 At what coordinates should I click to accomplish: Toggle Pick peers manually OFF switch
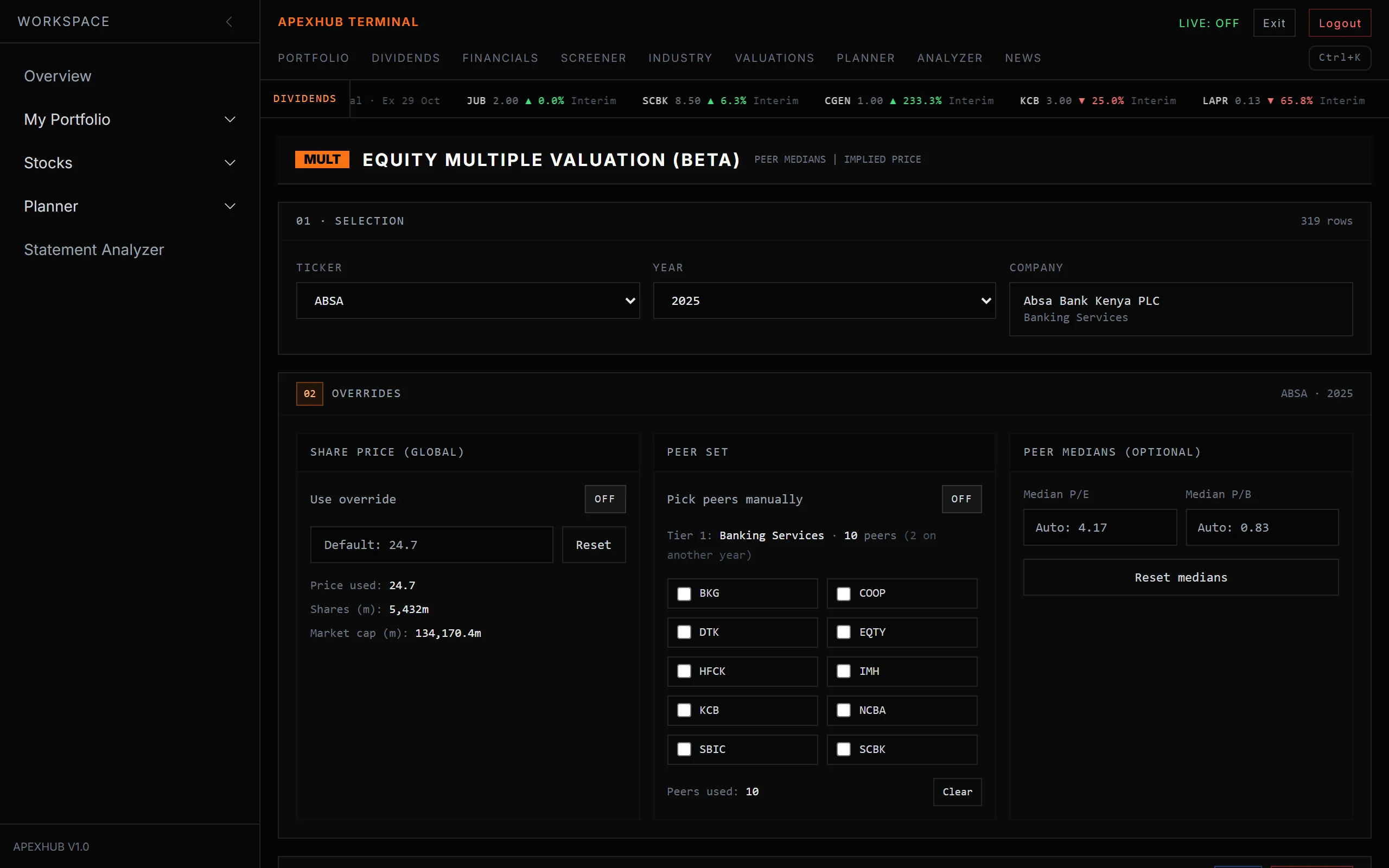(x=961, y=499)
